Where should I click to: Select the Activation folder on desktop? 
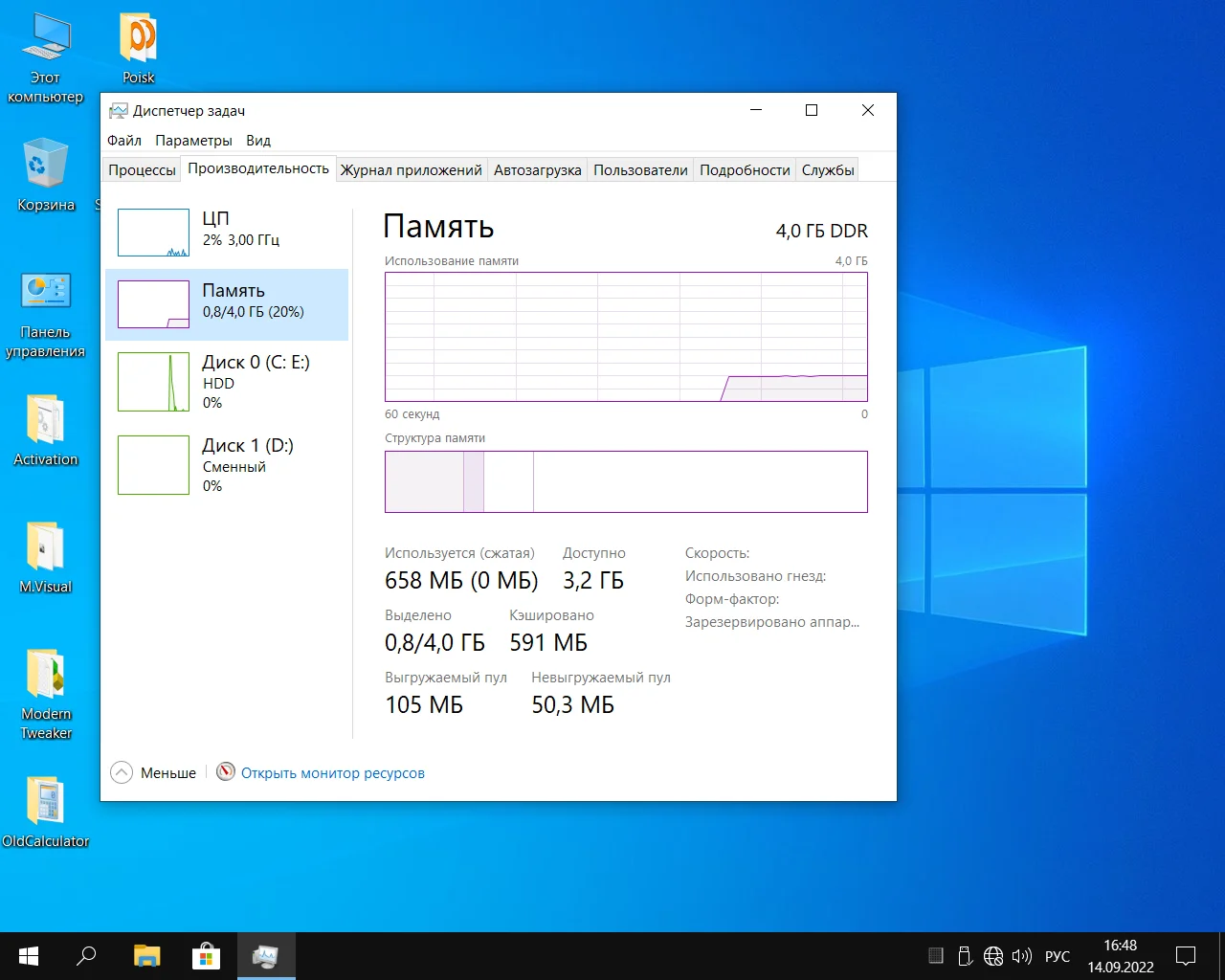click(45, 430)
